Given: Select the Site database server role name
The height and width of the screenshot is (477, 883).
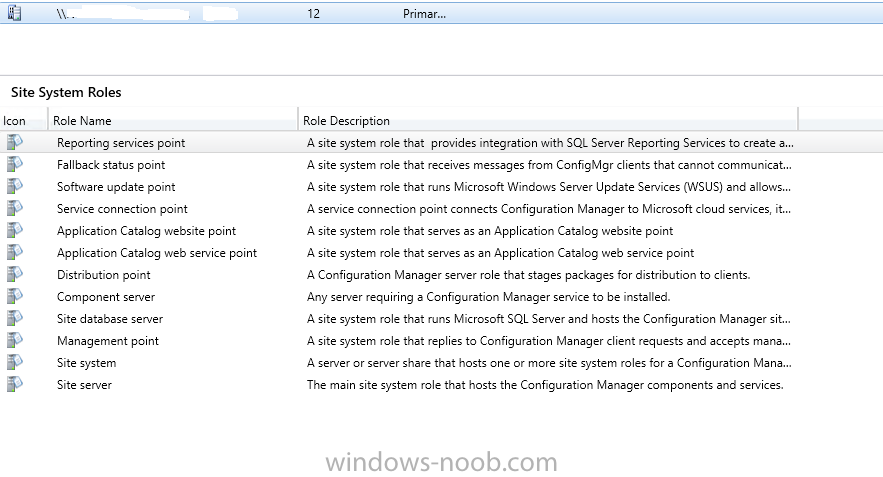Looking at the screenshot, I should coord(110,319).
